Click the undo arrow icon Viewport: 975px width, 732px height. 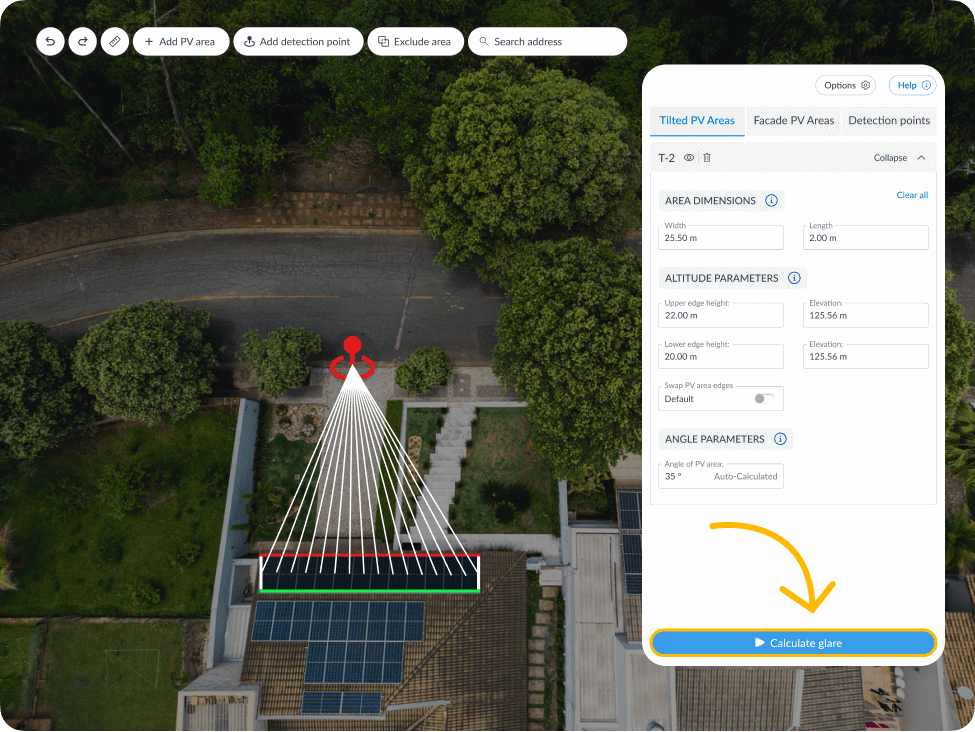pos(50,42)
